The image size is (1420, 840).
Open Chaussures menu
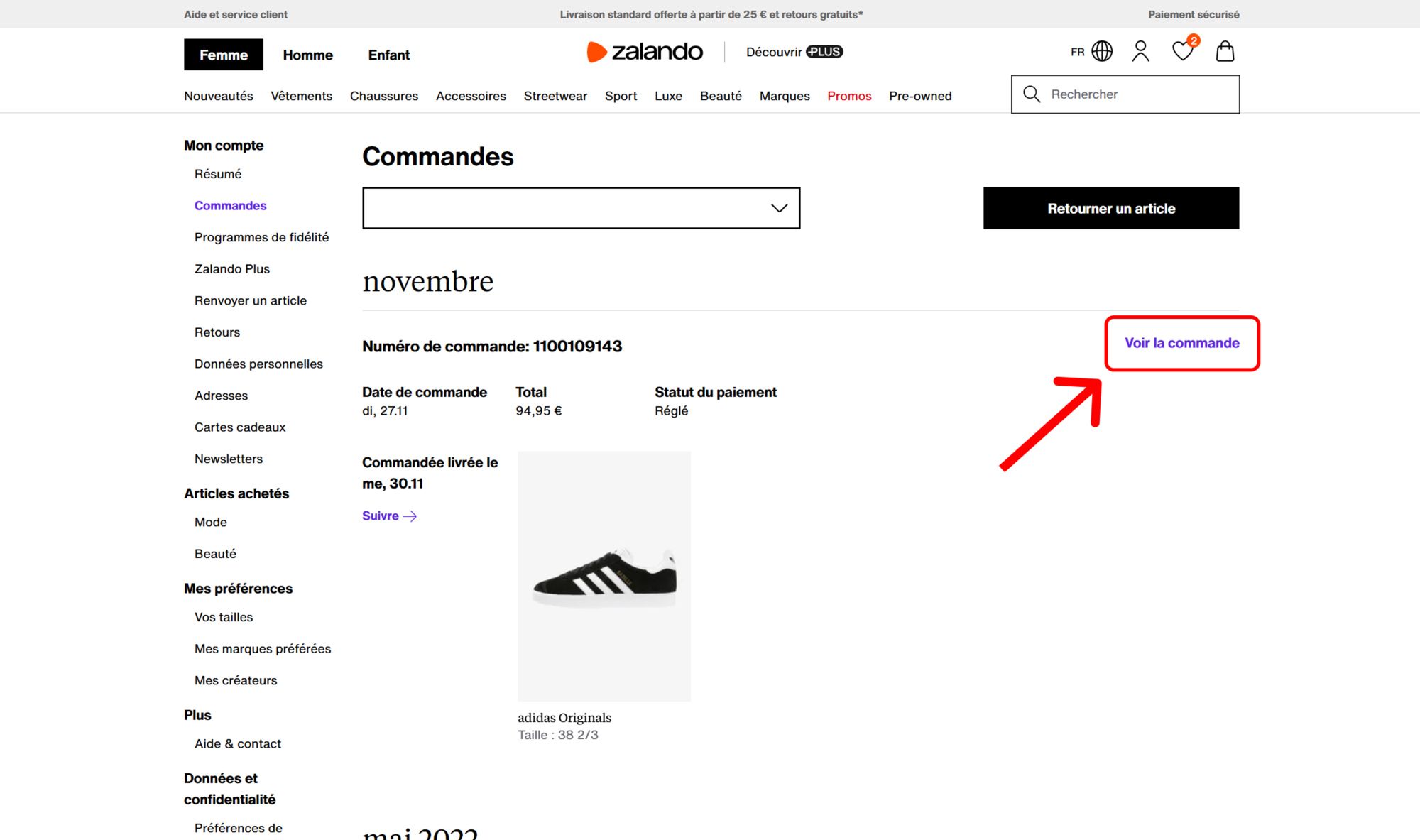pos(383,96)
